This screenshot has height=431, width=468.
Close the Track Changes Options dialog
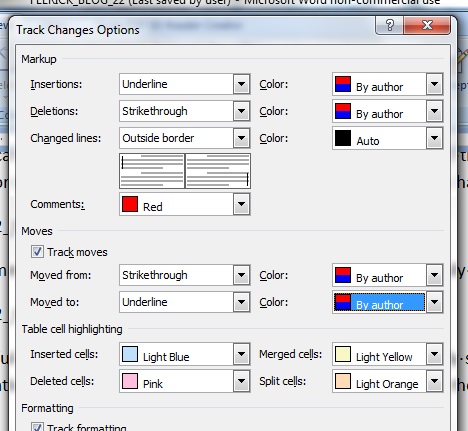tap(427, 25)
